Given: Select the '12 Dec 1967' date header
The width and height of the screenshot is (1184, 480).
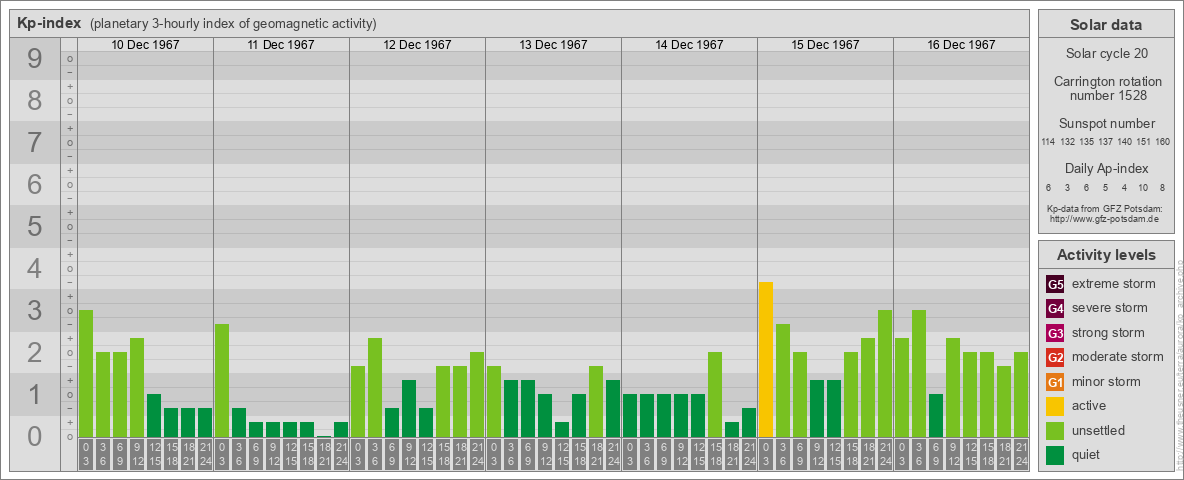Looking at the screenshot, I should pos(417,45).
